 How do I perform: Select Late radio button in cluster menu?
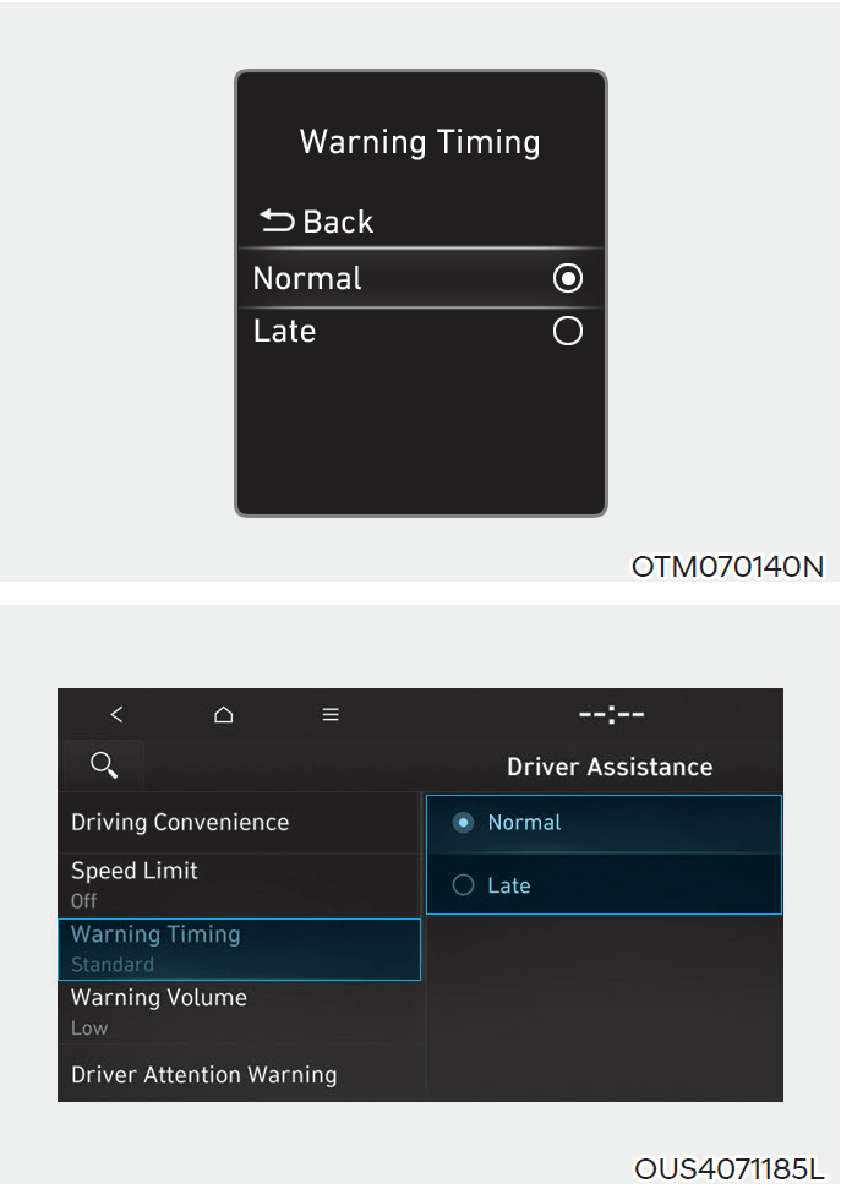click(568, 331)
